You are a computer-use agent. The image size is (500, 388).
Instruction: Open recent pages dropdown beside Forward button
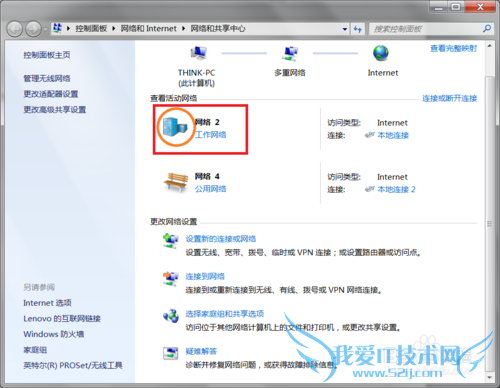click(46, 29)
